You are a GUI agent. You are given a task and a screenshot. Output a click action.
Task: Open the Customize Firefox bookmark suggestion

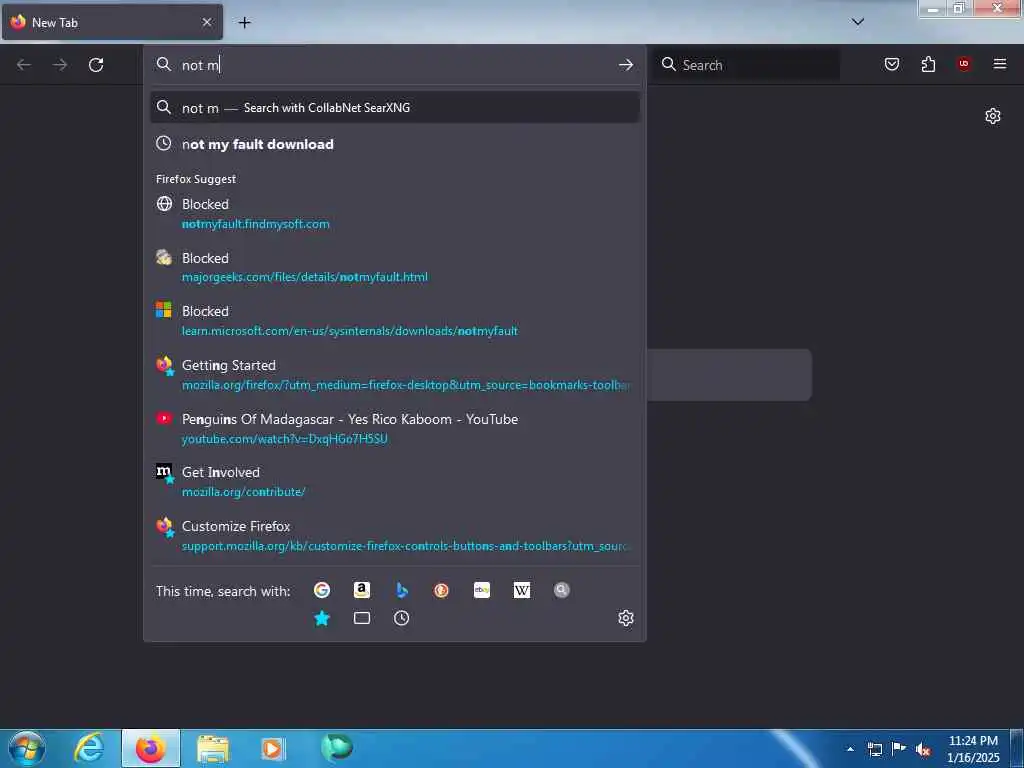click(x=394, y=536)
